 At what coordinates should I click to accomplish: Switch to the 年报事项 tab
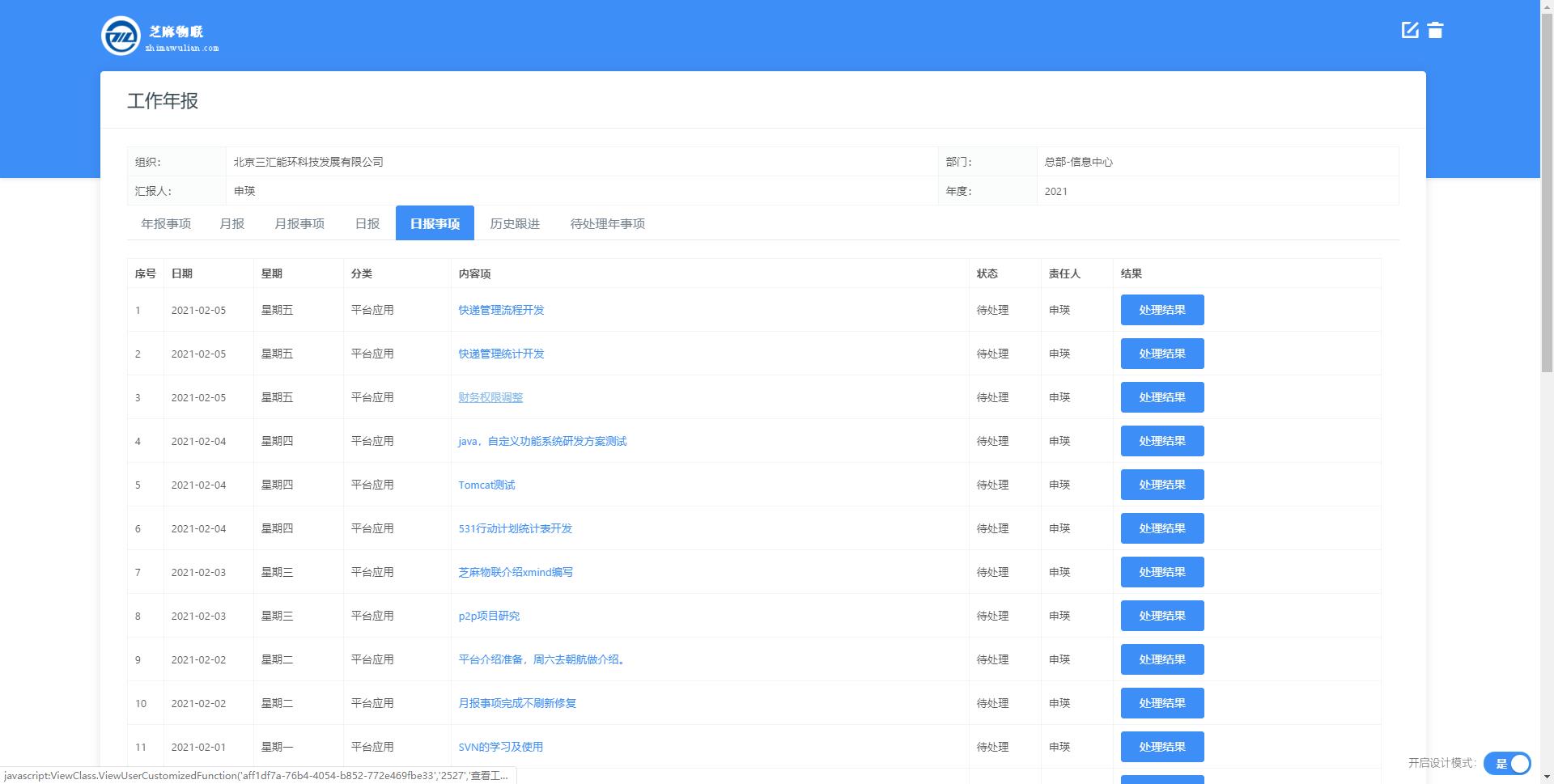166,223
